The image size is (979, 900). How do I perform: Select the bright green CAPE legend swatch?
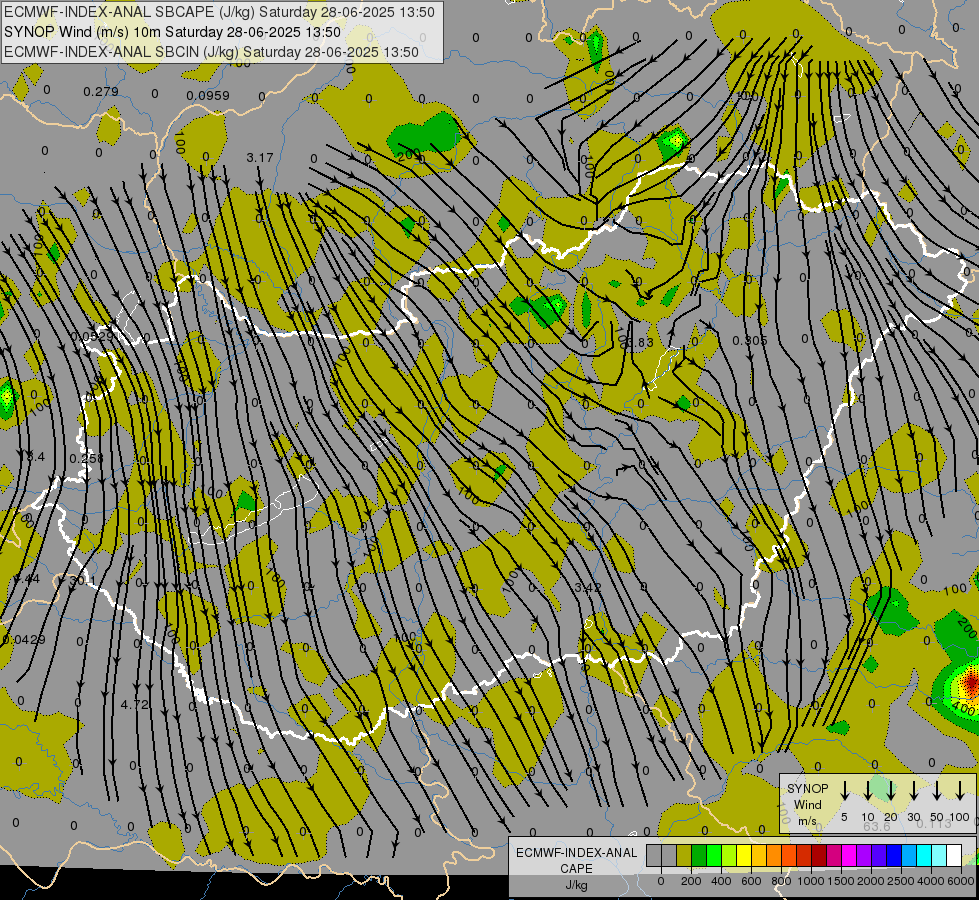(x=714, y=855)
